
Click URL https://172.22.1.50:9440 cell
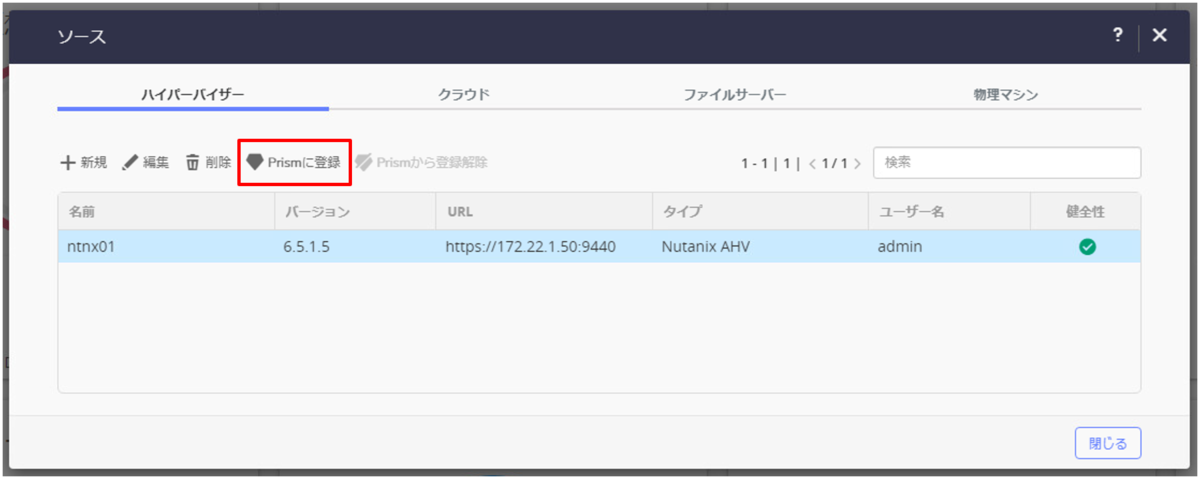click(530, 247)
